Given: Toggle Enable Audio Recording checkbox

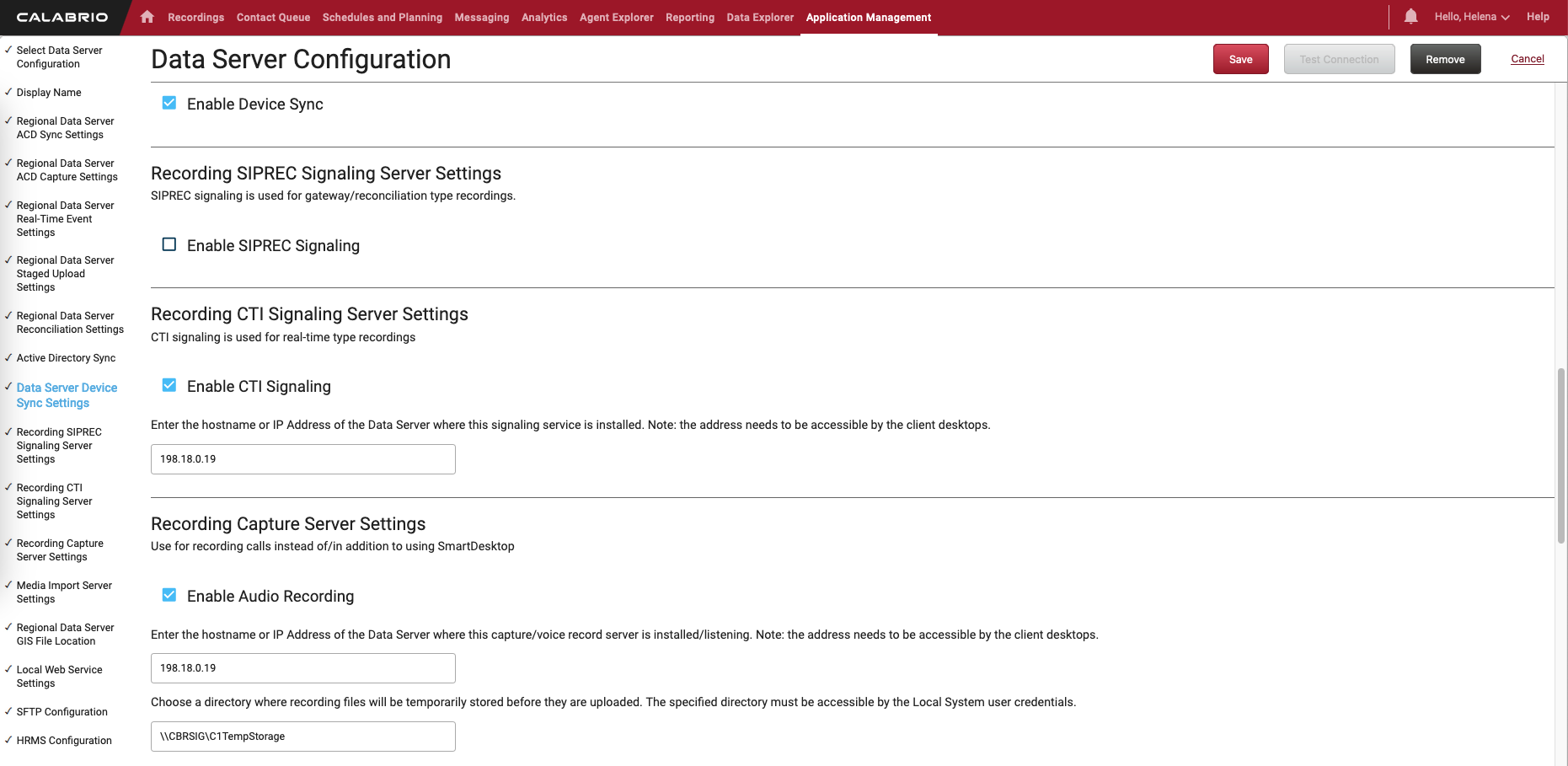Looking at the screenshot, I should point(169,596).
